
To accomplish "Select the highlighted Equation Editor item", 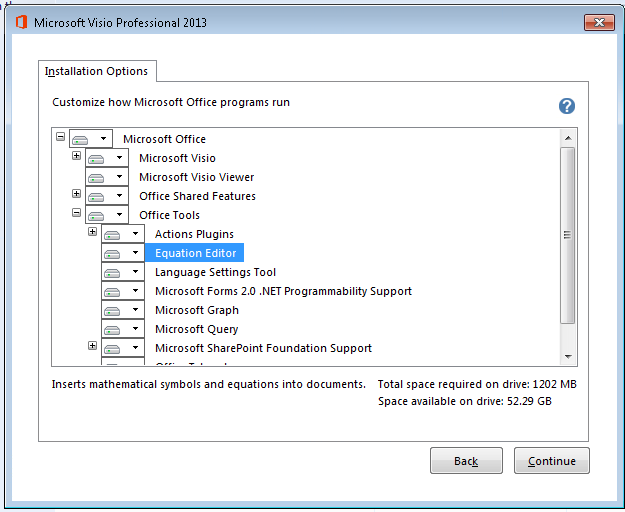I will (195, 253).
